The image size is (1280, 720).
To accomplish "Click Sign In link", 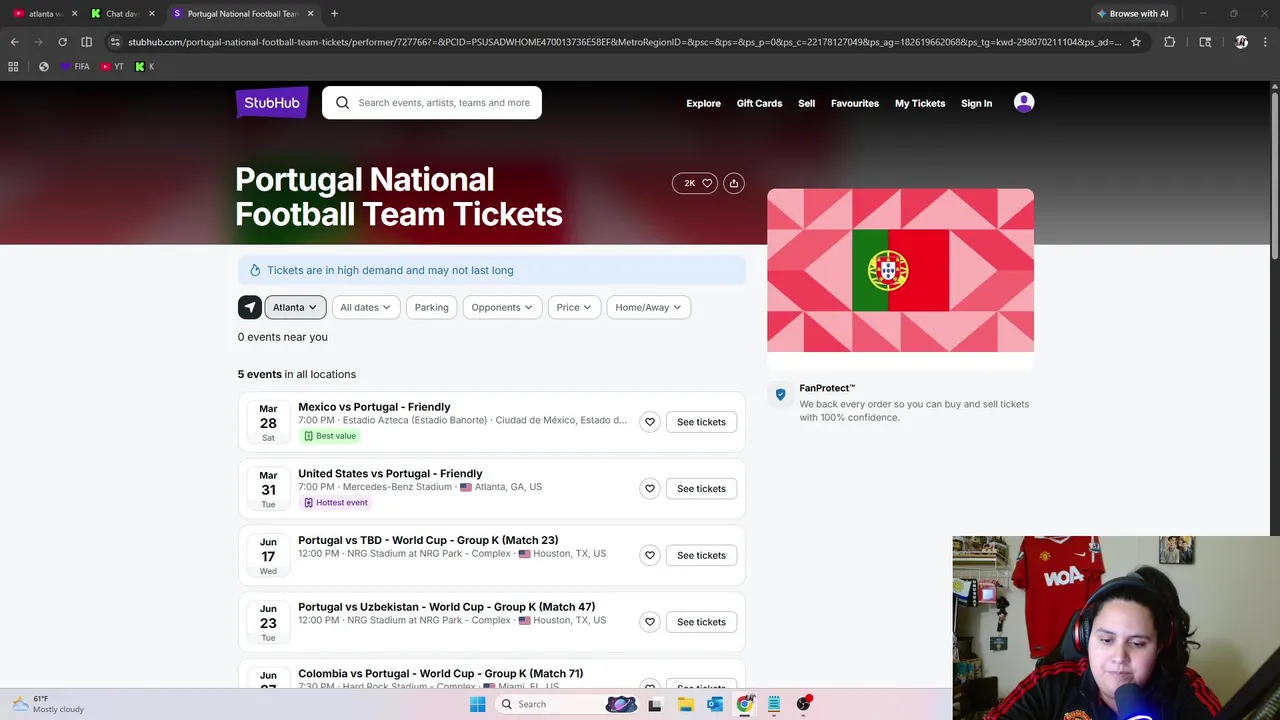I will click(x=976, y=103).
